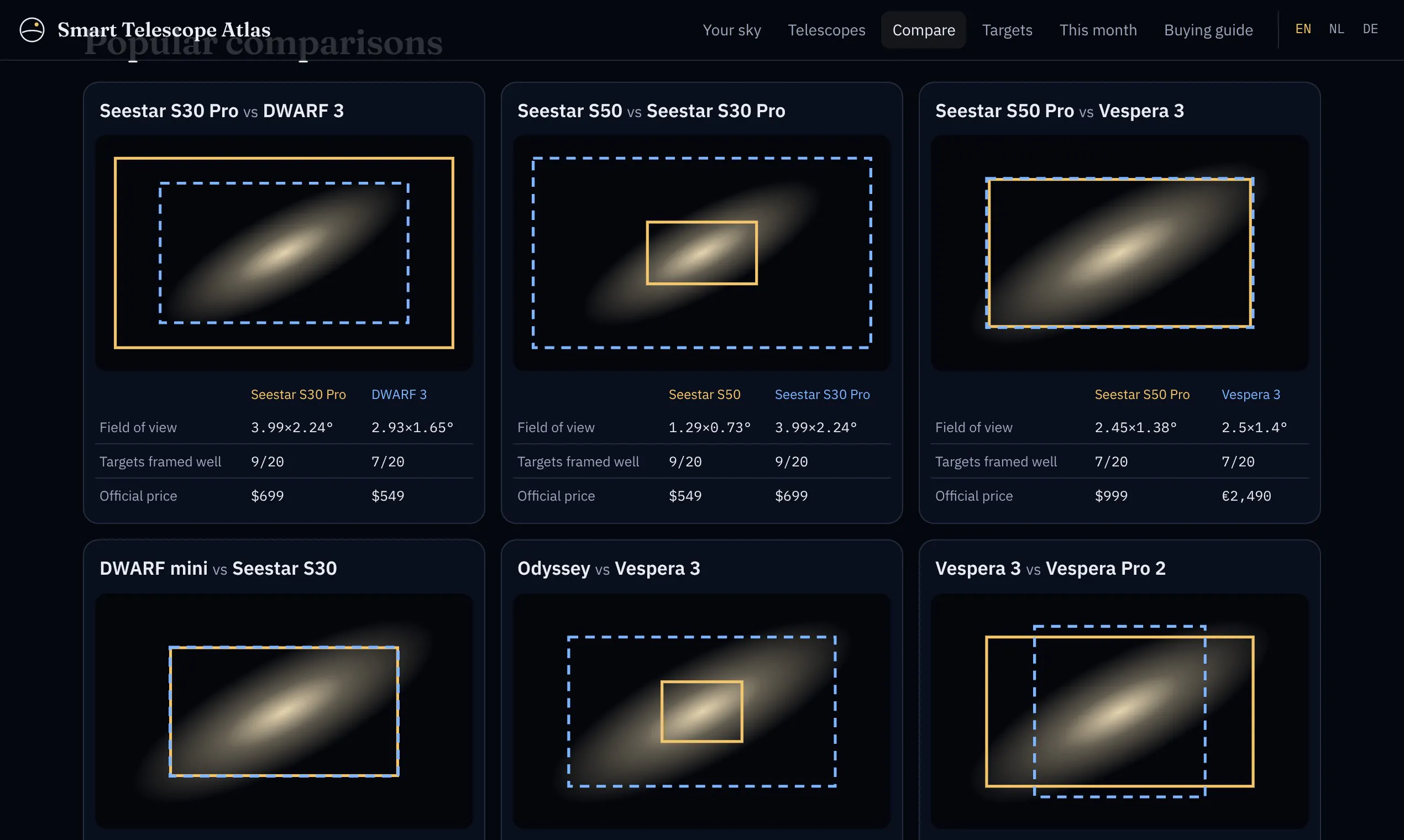The image size is (1404, 840).
Task: Click the 2.45×1.38° field of view value
Action: (x=1136, y=427)
